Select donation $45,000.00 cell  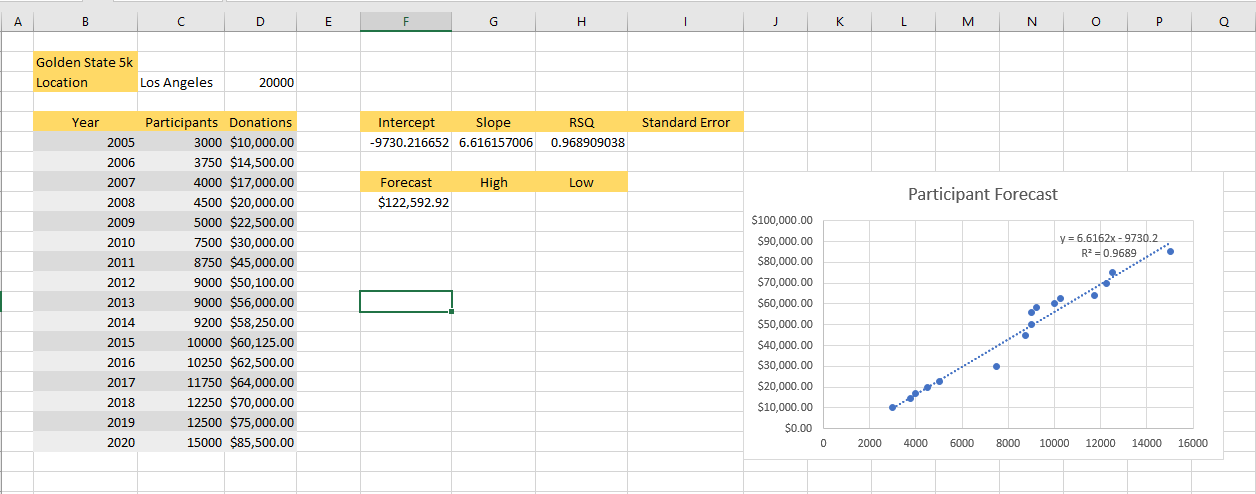tap(260, 262)
